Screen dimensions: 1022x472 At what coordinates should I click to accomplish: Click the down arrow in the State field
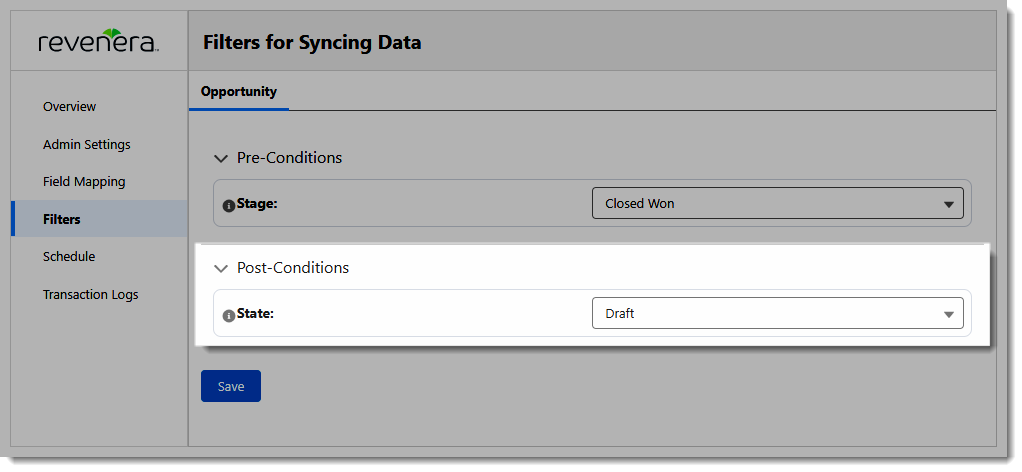click(949, 315)
